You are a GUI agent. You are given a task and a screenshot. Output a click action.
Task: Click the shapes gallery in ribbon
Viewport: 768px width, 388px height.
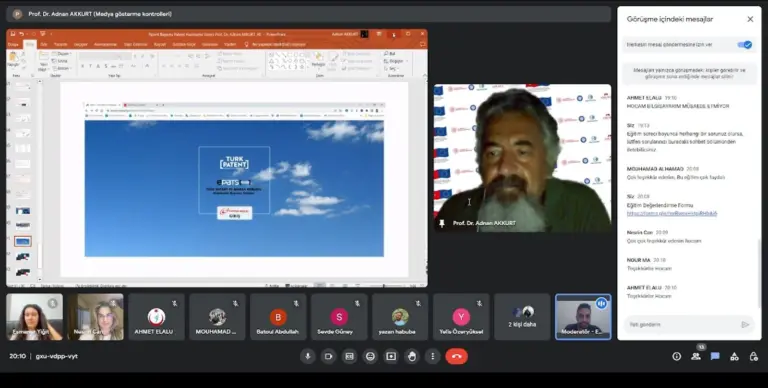coord(288,61)
